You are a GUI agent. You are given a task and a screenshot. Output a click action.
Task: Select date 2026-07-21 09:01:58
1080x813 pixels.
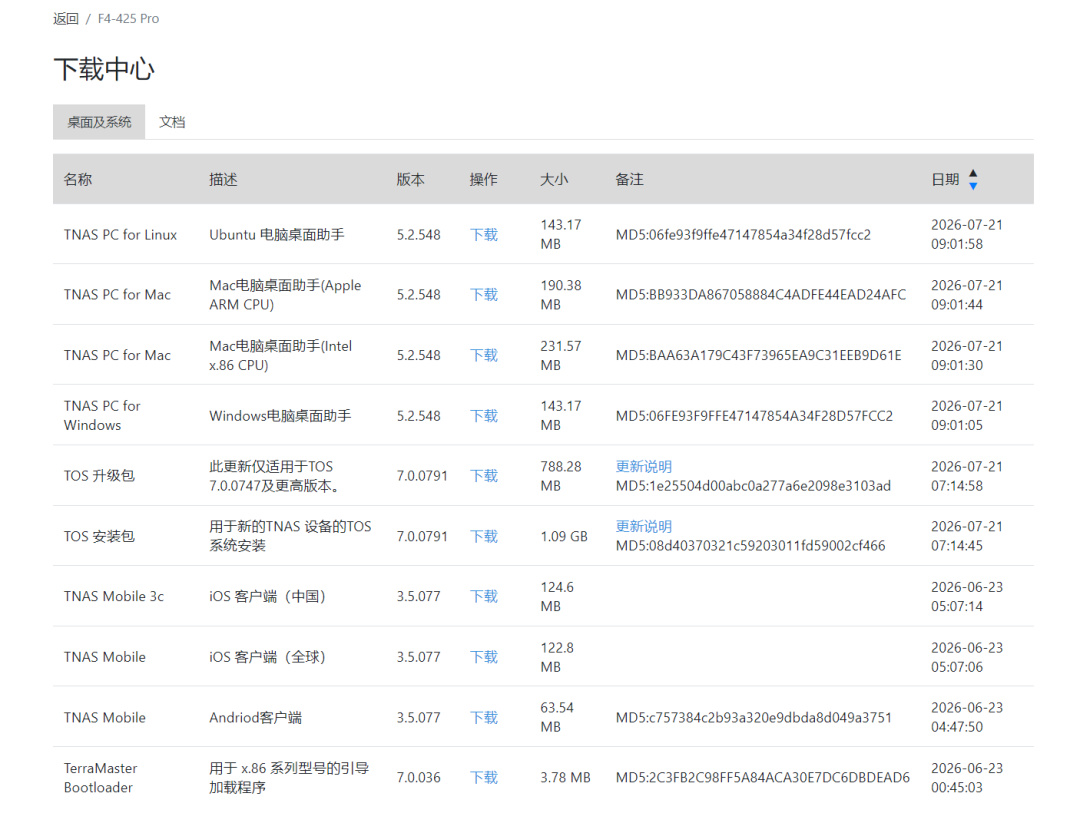coord(967,234)
